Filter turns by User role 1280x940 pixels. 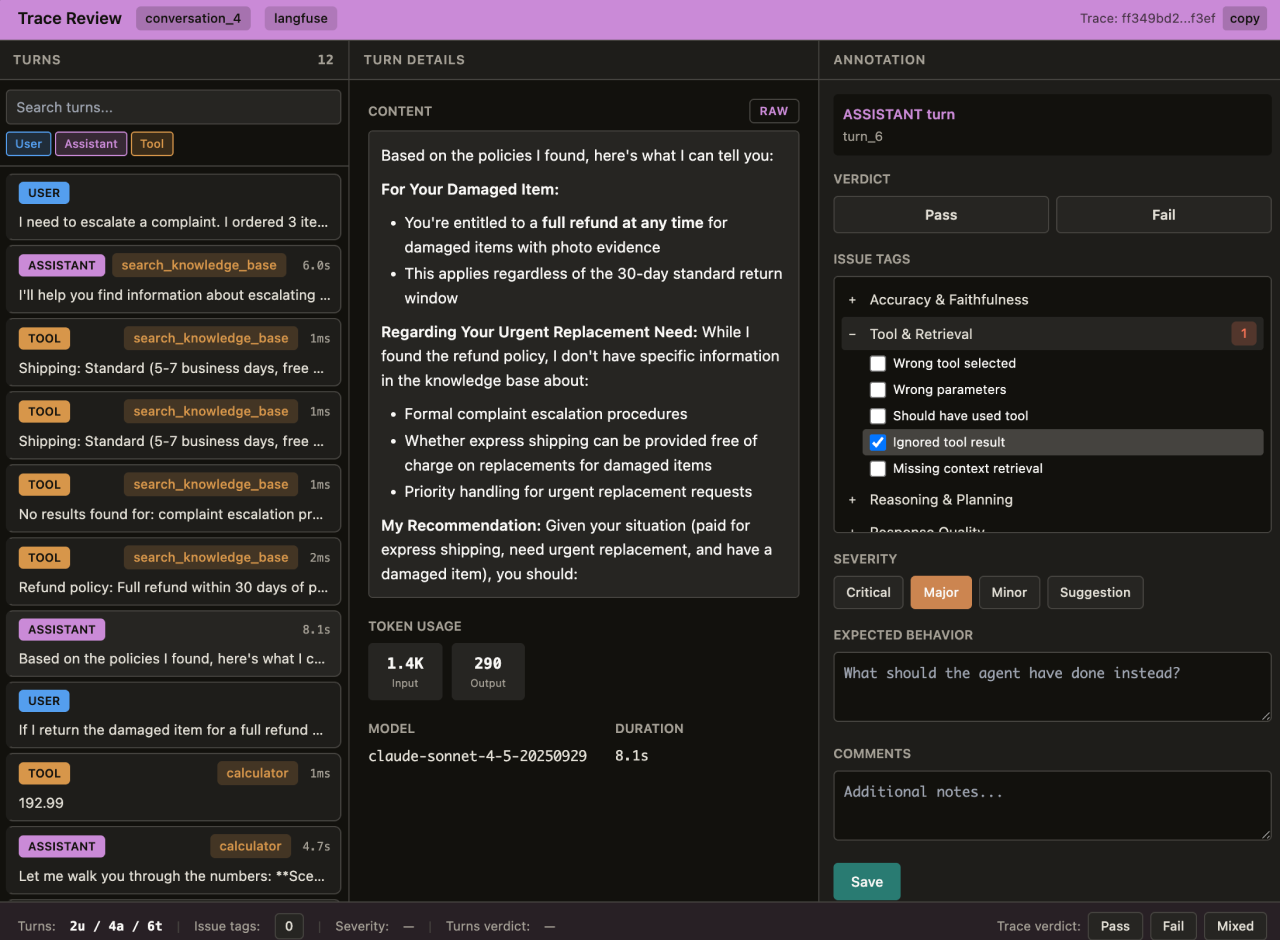point(28,144)
